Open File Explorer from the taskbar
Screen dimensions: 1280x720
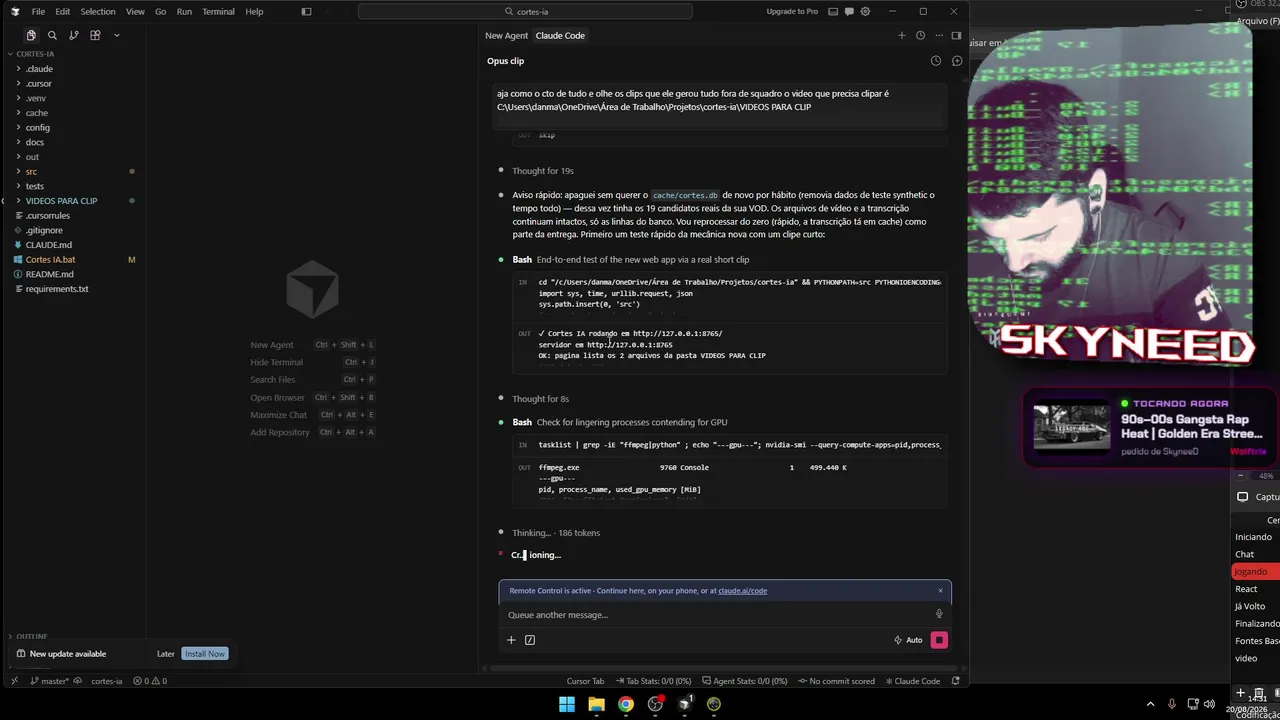coord(596,704)
